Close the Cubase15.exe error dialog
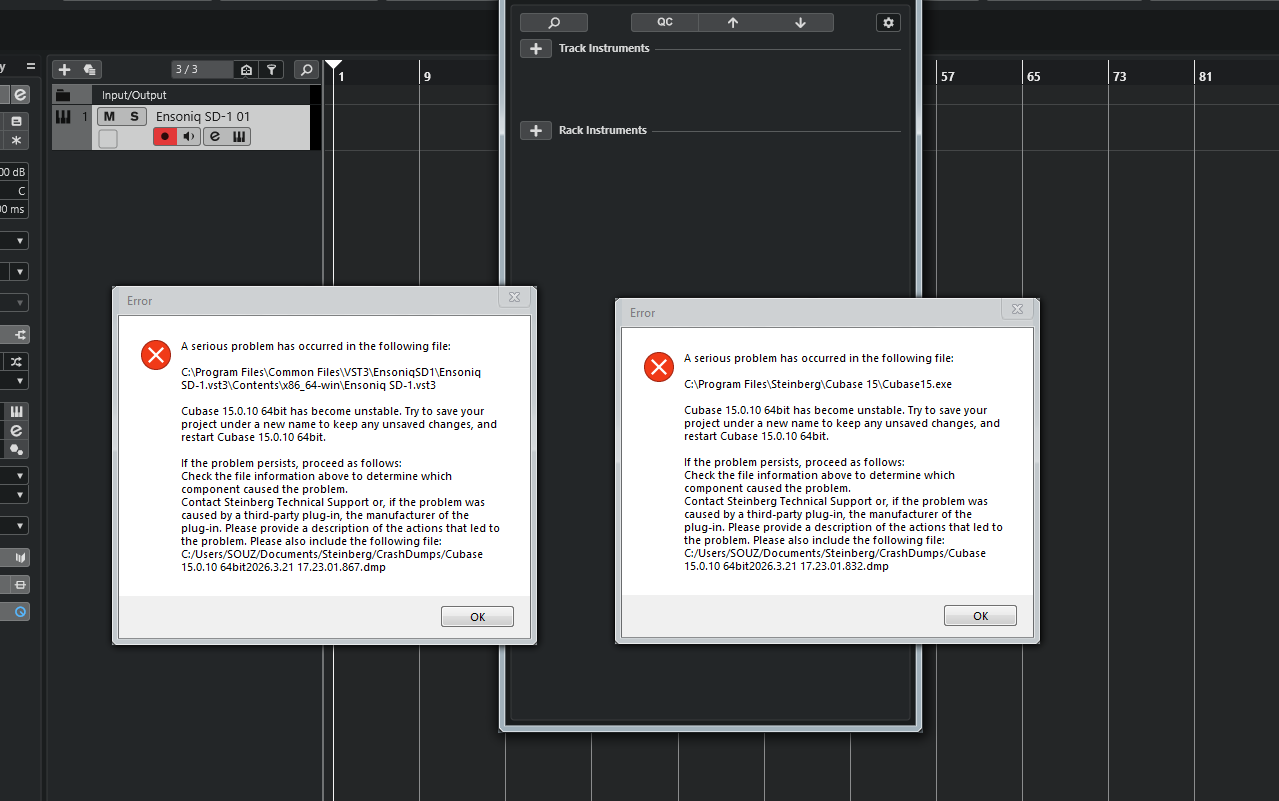1279x801 pixels. point(1017,309)
